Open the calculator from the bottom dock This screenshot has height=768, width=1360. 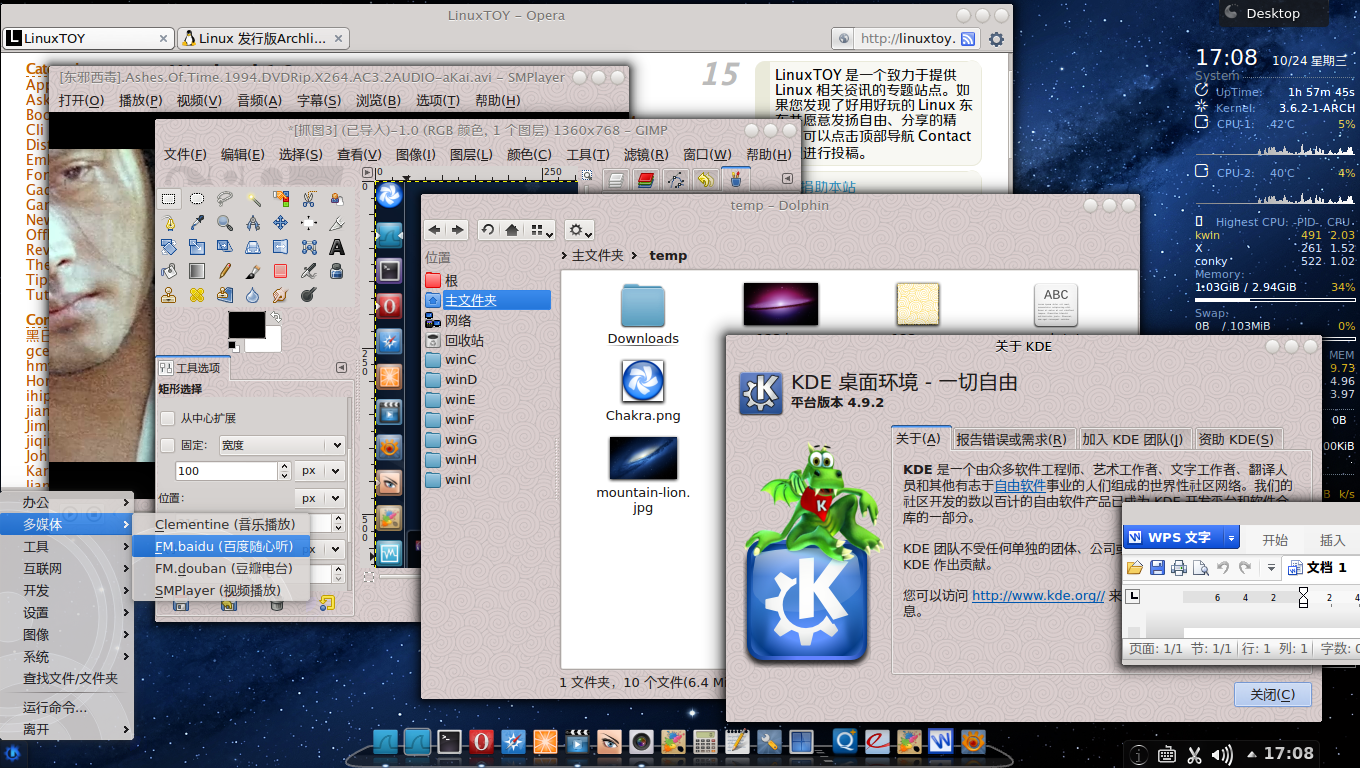click(705, 741)
